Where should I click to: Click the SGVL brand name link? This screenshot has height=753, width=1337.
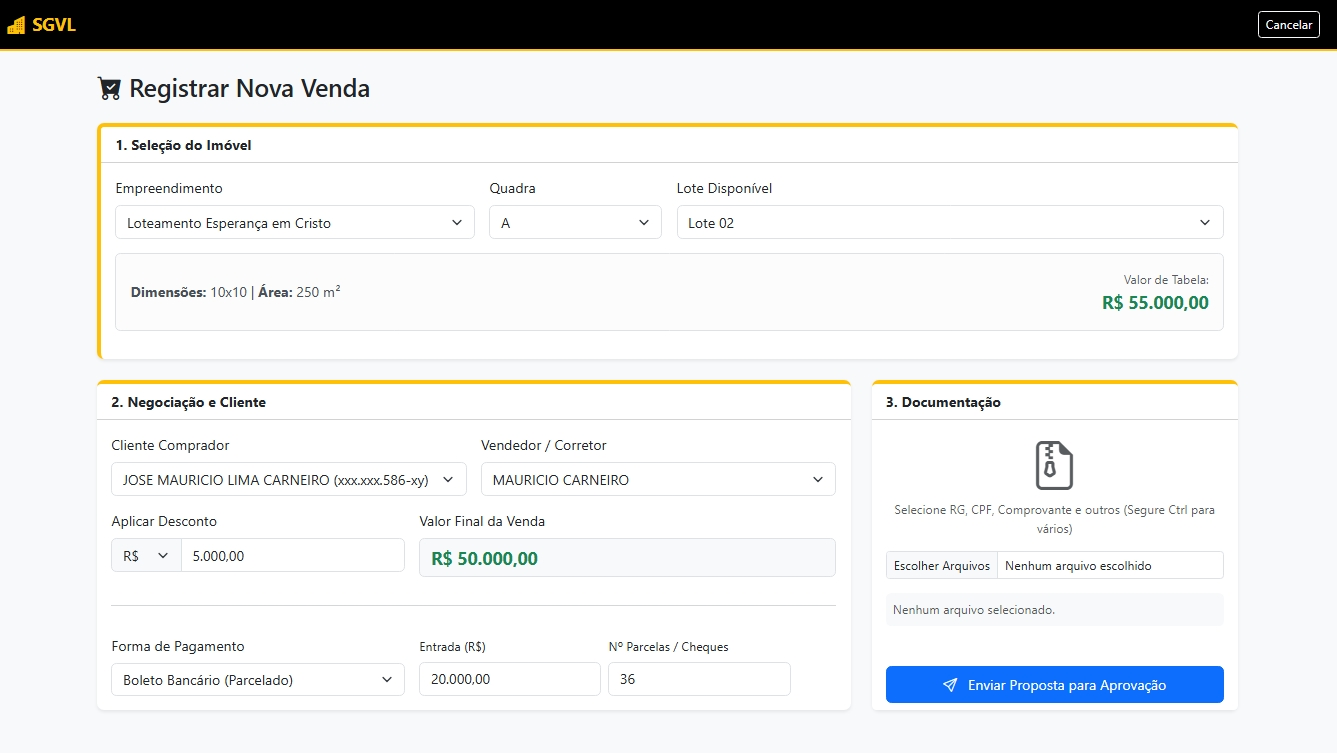tap(54, 25)
